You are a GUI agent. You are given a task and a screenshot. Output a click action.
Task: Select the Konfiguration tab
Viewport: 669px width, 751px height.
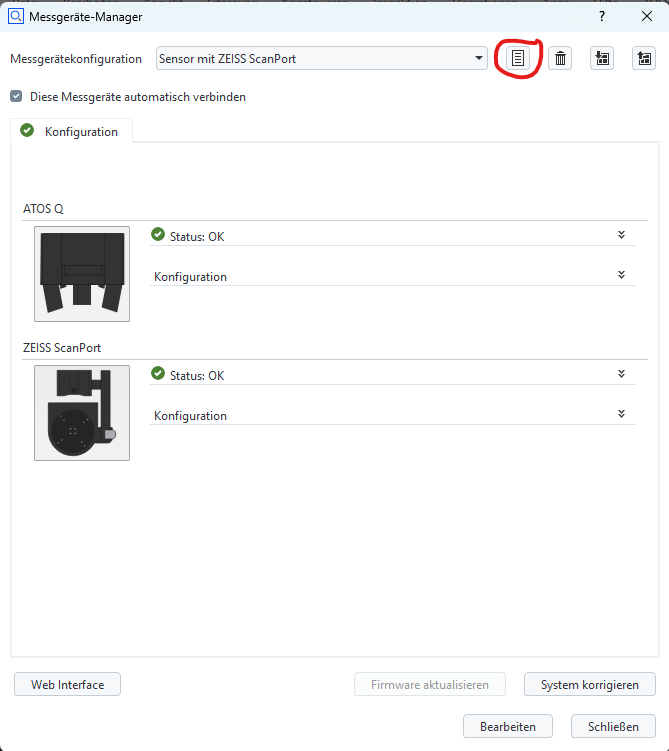click(x=70, y=131)
